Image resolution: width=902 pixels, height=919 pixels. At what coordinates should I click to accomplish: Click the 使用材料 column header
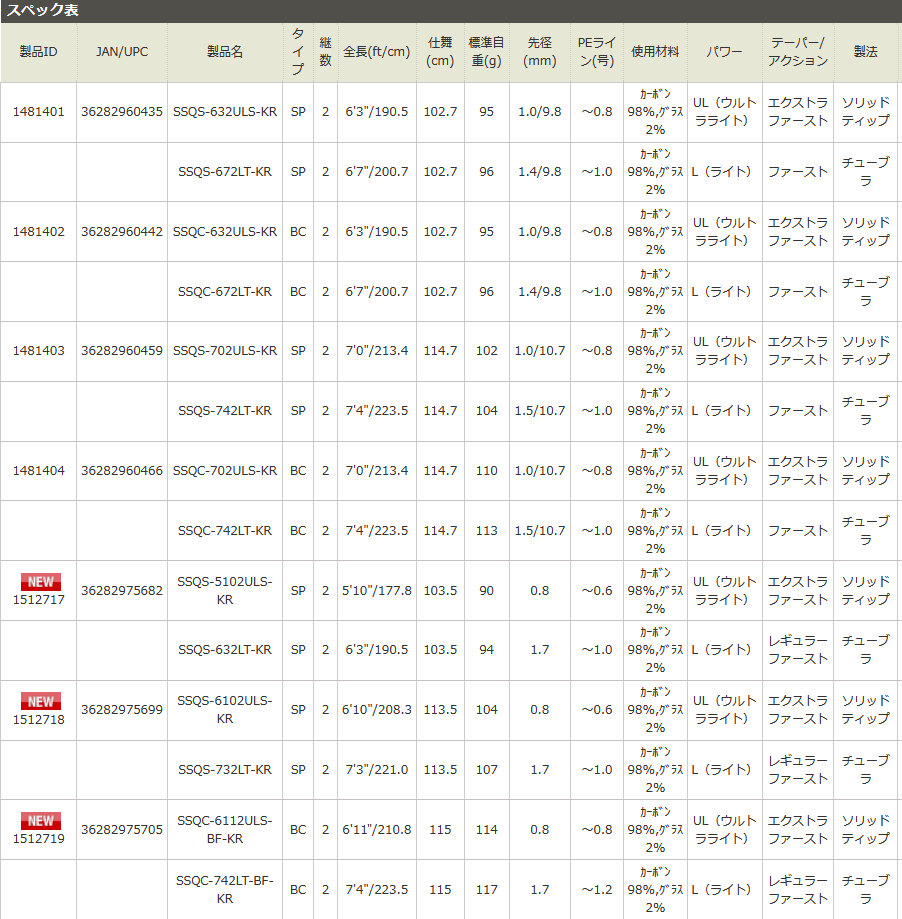coord(655,52)
